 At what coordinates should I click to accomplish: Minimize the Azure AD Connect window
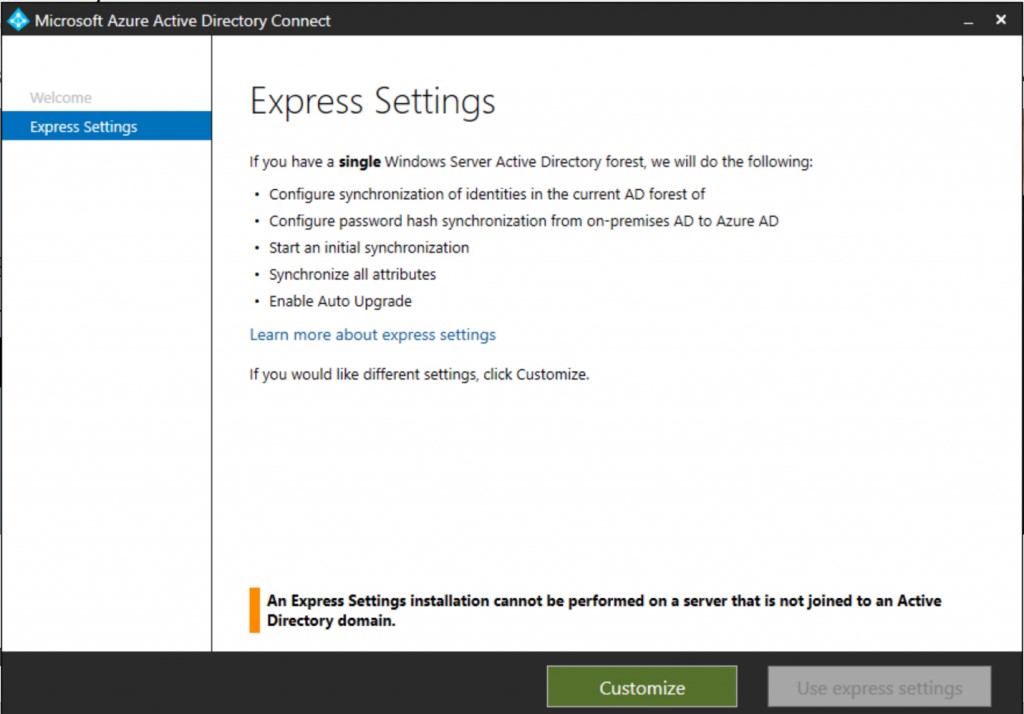tap(968, 22)
